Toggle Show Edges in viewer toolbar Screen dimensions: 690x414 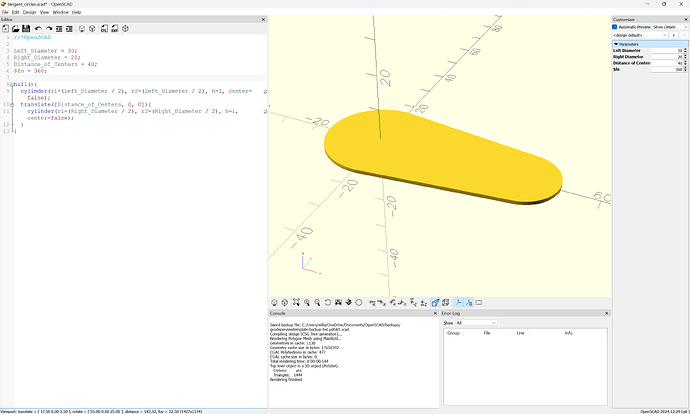(479, 302)
